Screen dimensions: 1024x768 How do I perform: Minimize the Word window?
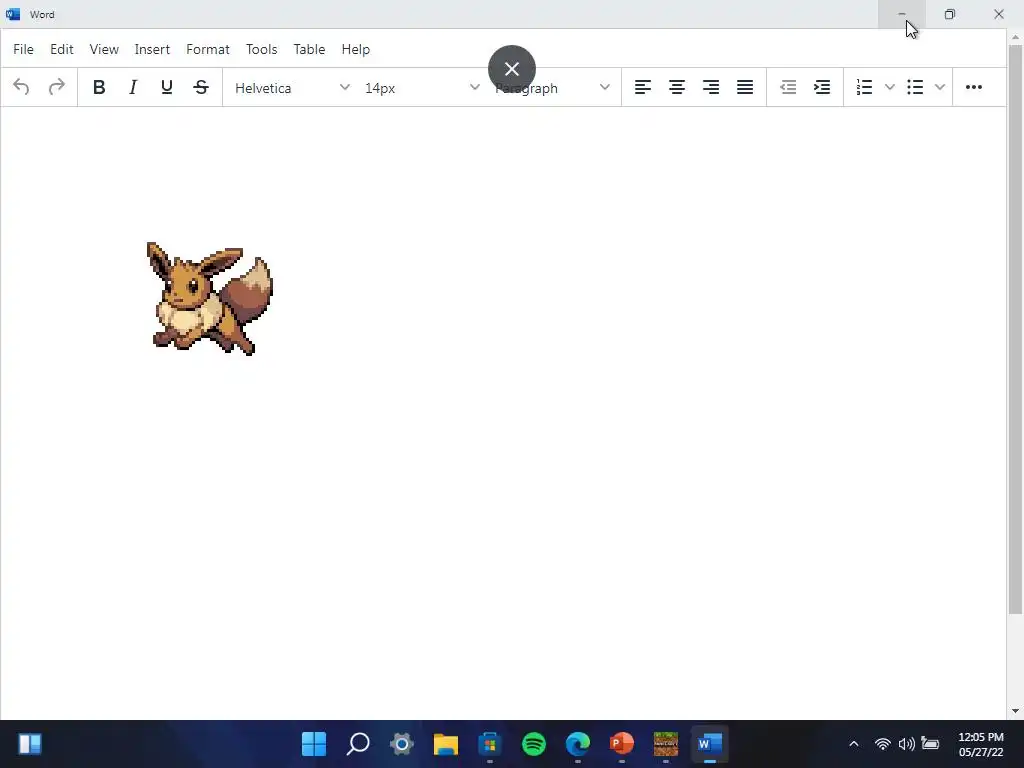point(902,14)
